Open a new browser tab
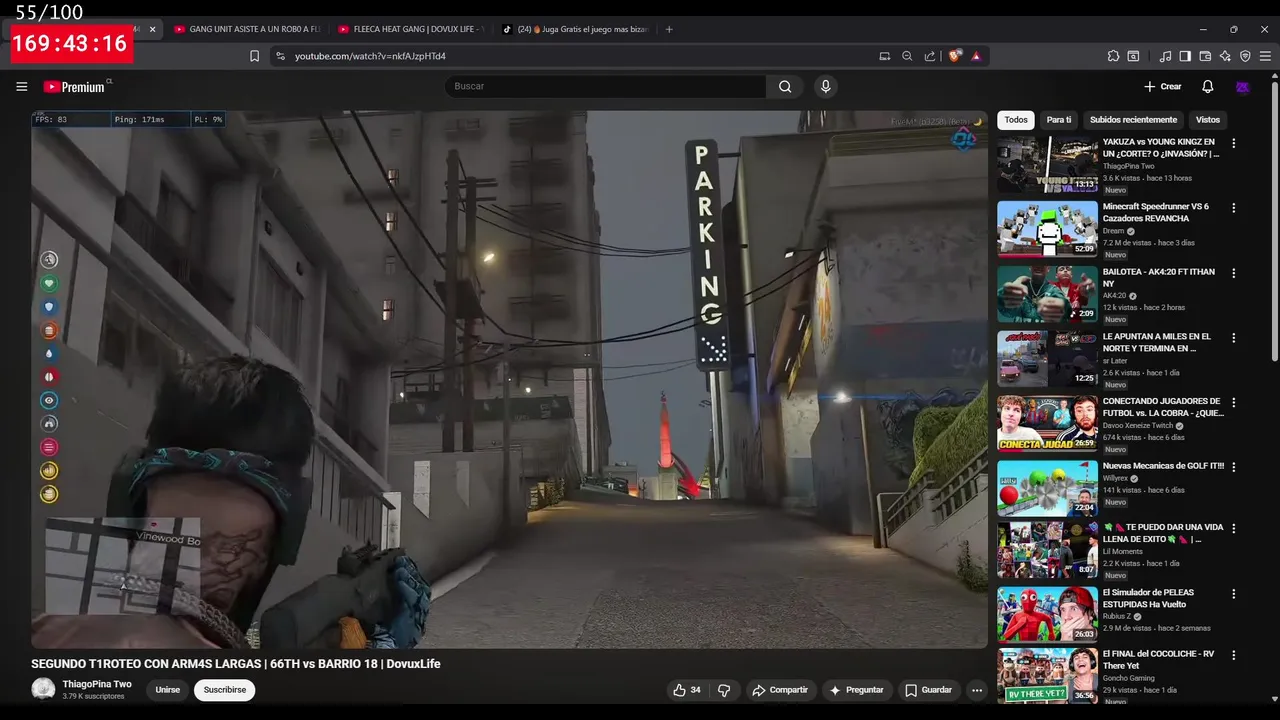The height and width of the screenshot is (720, 1280). (669, 29)
